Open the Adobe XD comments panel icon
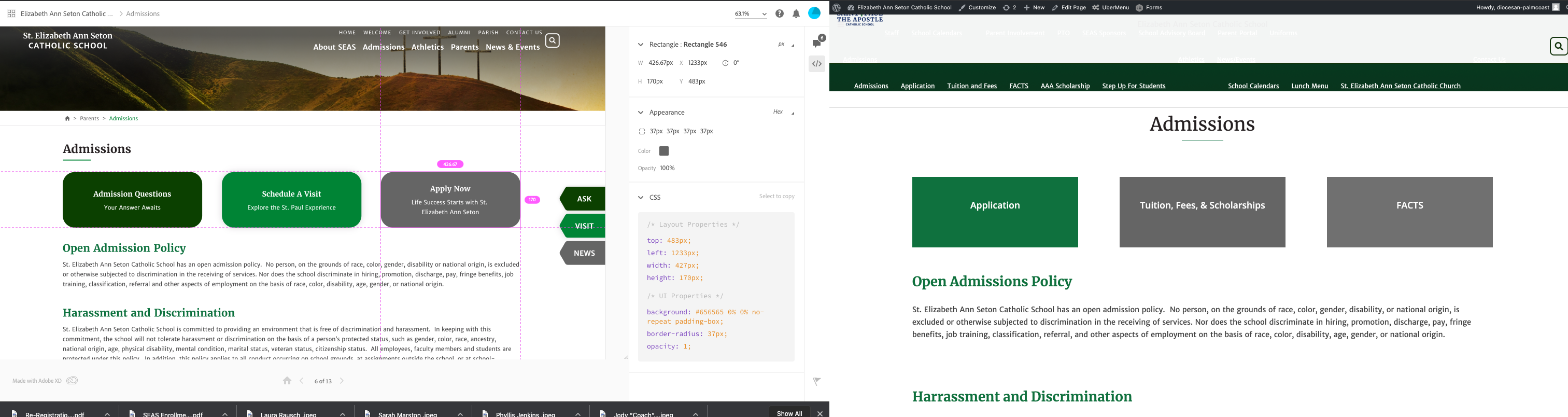 click(817, 43)
